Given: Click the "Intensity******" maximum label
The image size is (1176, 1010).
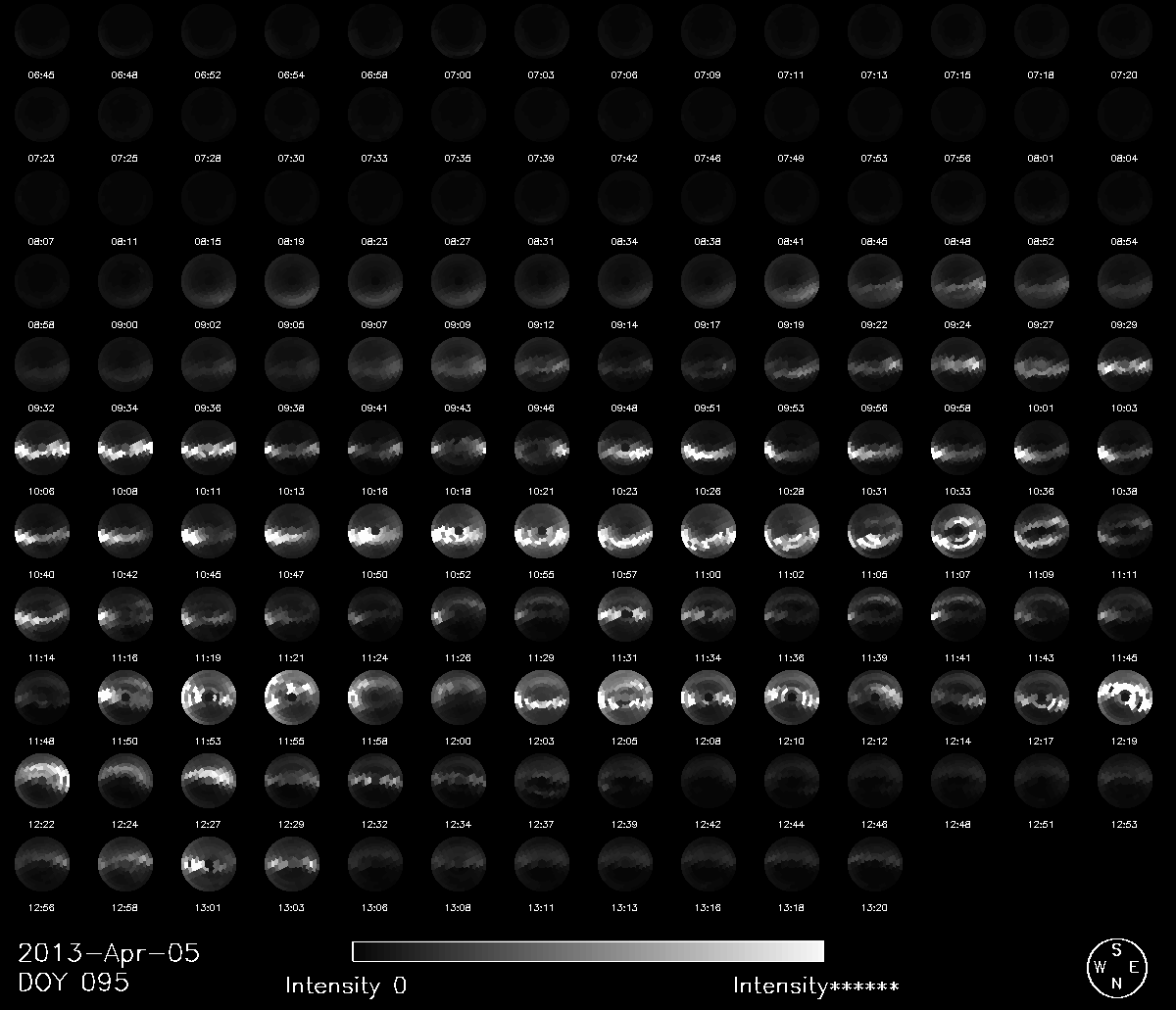Looking at the screenshot, I should point(815,986).
